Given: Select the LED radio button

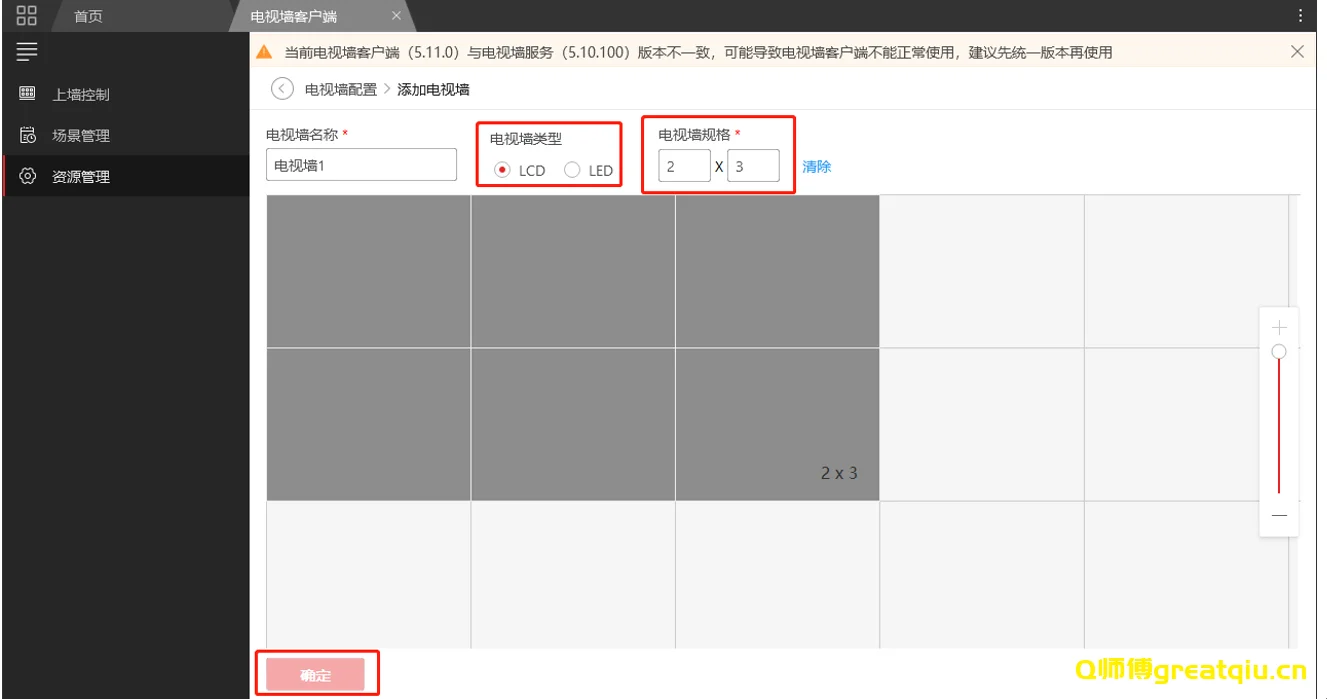Looking at the screenshot, I should [572, 170].
